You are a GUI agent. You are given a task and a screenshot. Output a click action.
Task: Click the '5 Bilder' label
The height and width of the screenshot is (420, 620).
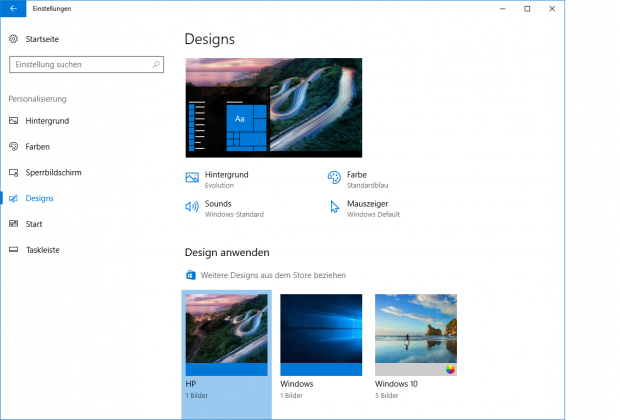(x=387, y=395)
